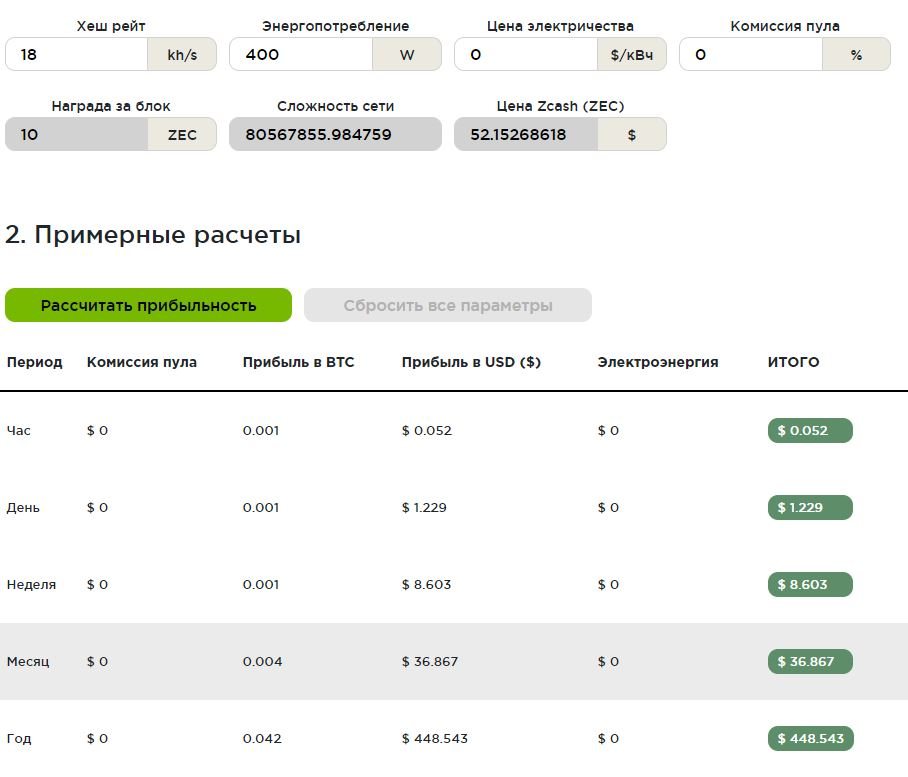Click the pool fee $ 0 in День row

(97, 507)
